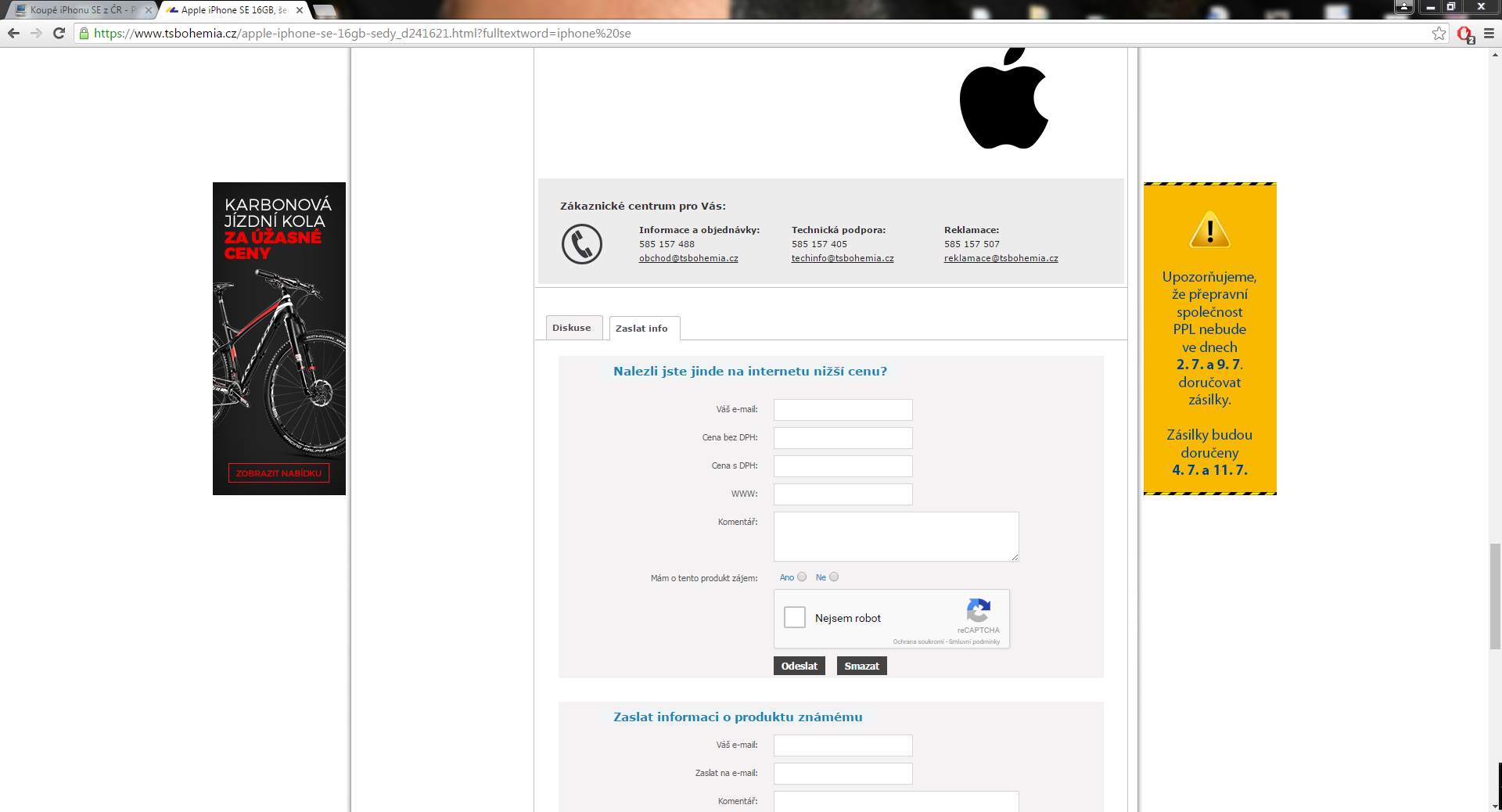Open the red extension icon in toolbar

(1466, 34)
